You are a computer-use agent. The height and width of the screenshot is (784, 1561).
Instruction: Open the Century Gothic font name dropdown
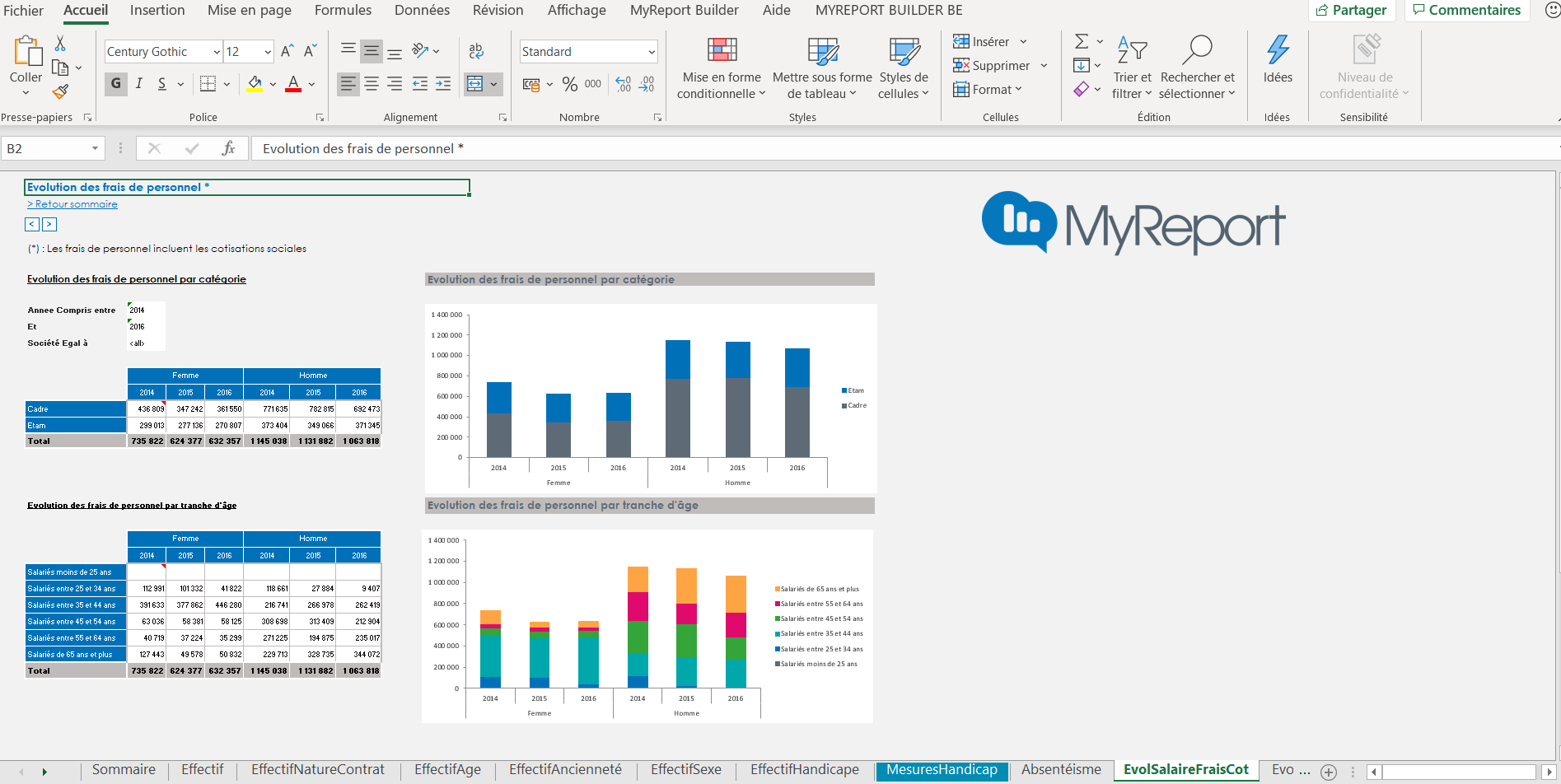(217, 52)
